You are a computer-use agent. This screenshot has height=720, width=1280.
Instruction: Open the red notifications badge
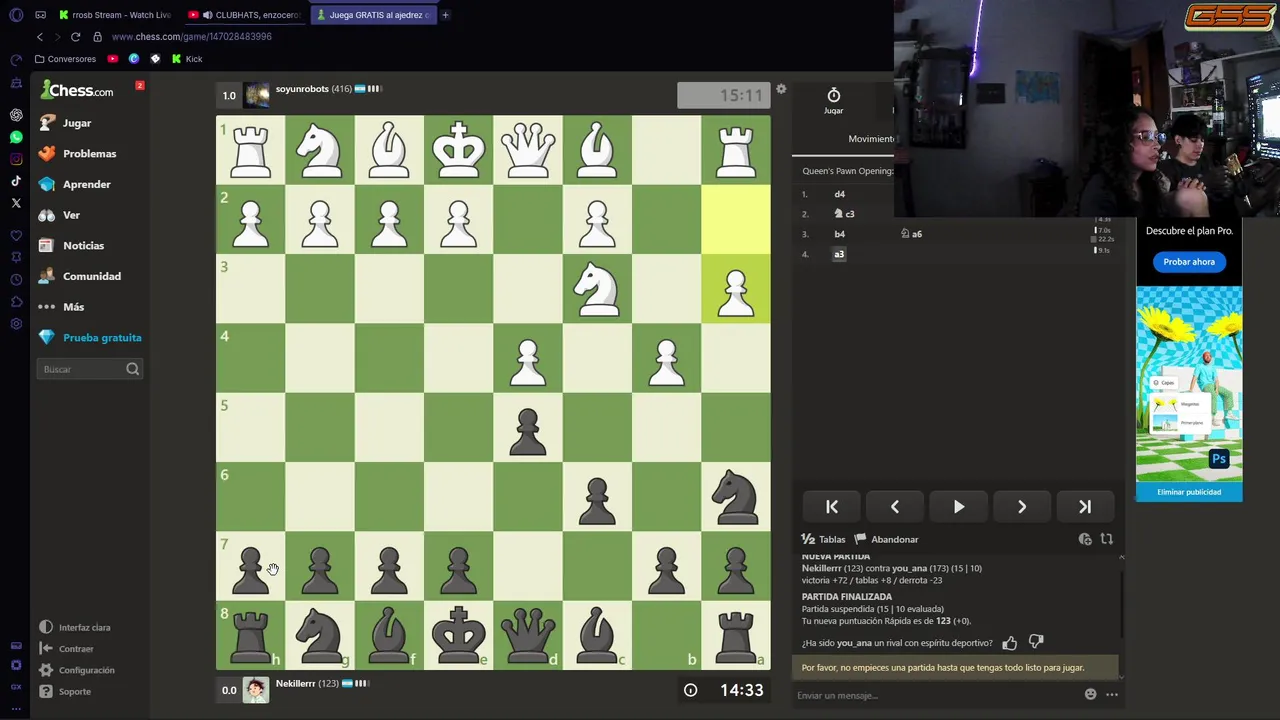click(x=139, y=85)
